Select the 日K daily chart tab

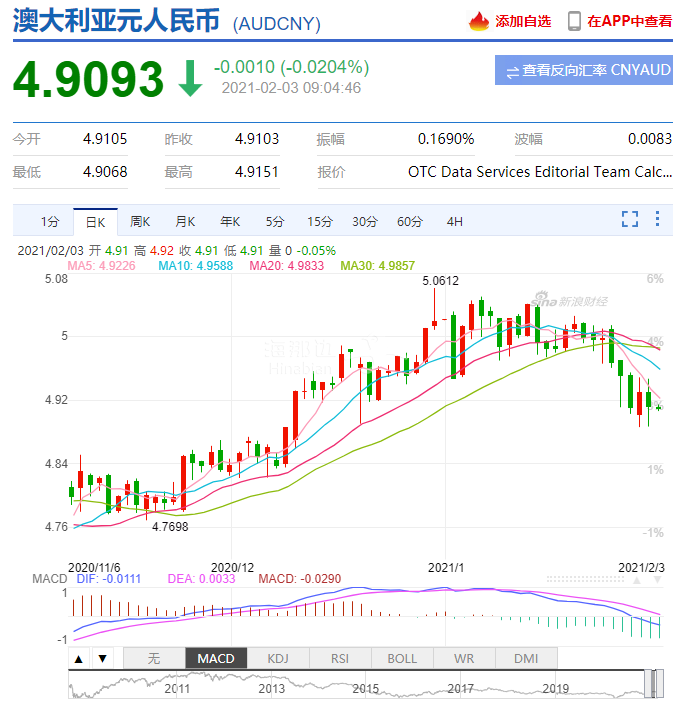[x=95, y=221]
